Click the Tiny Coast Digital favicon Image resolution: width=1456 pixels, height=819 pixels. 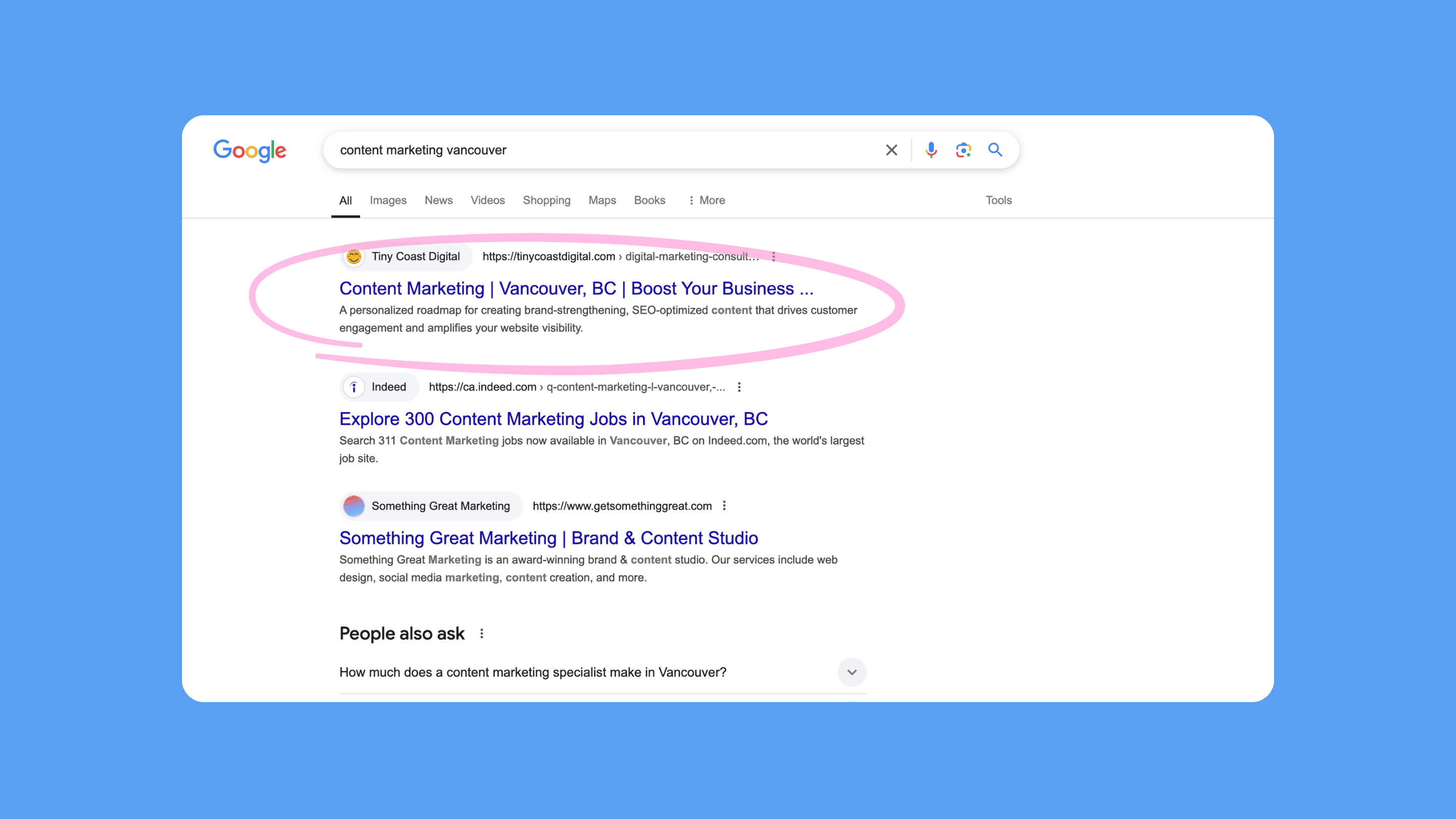click(x=354, y=257)
